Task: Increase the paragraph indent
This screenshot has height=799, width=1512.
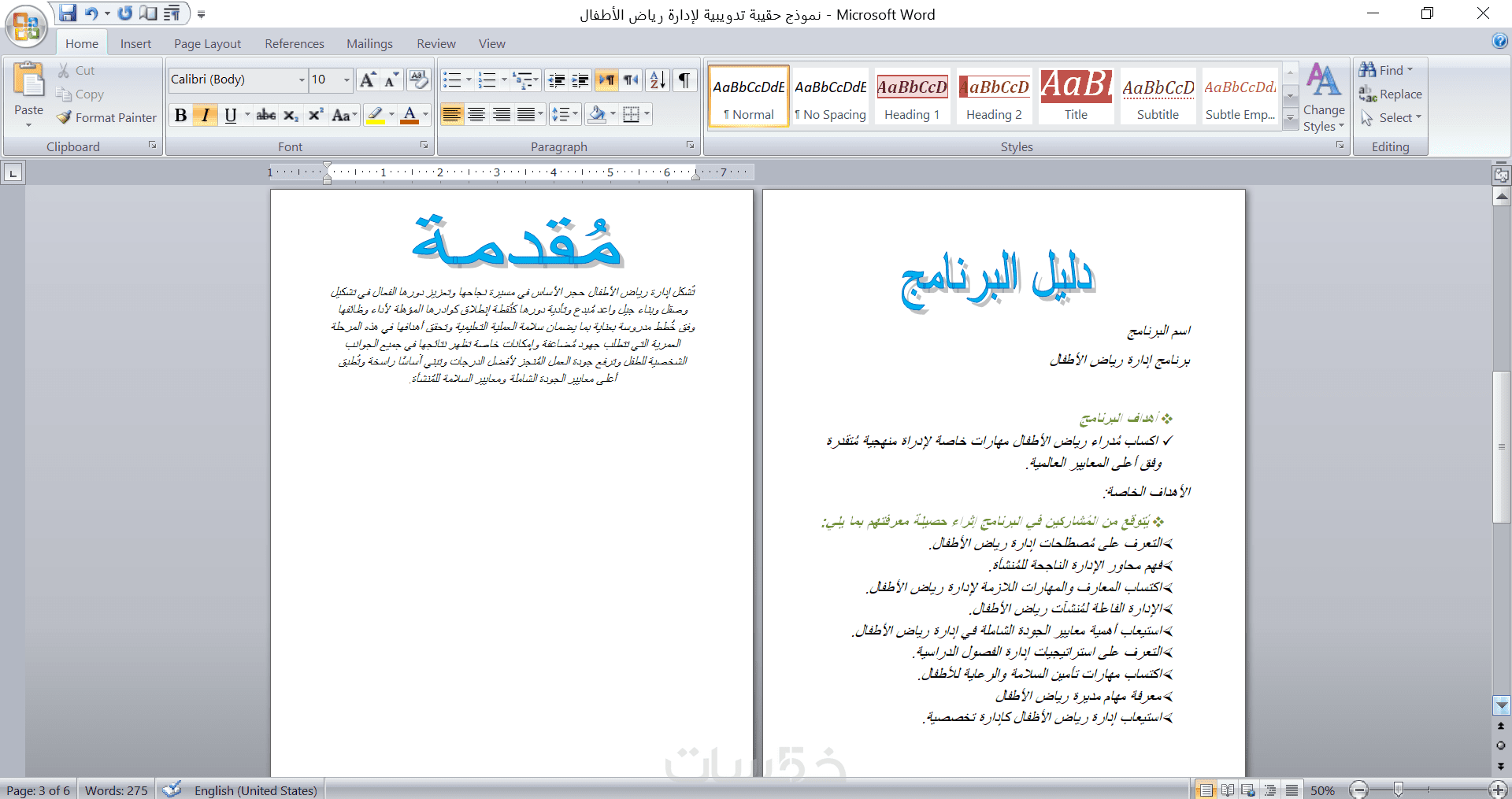Action: point(580,80)
